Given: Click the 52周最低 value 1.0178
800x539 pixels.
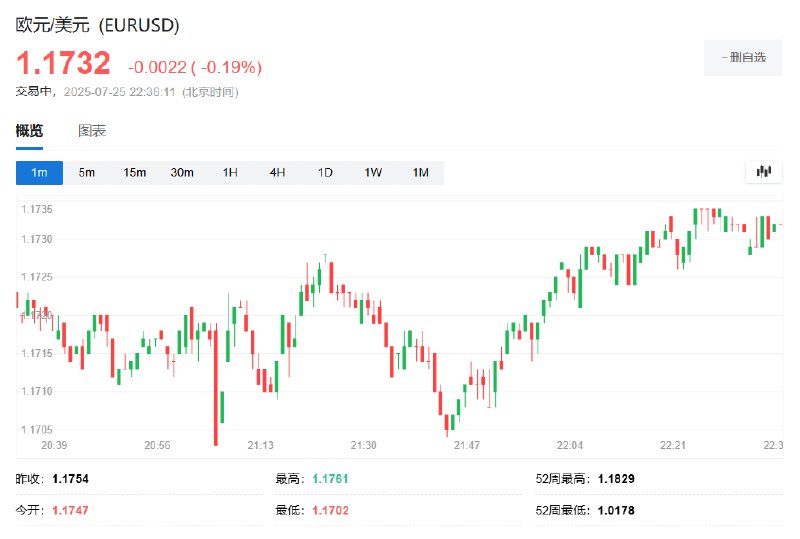Looking at the screenshot, I should point(616,510).
